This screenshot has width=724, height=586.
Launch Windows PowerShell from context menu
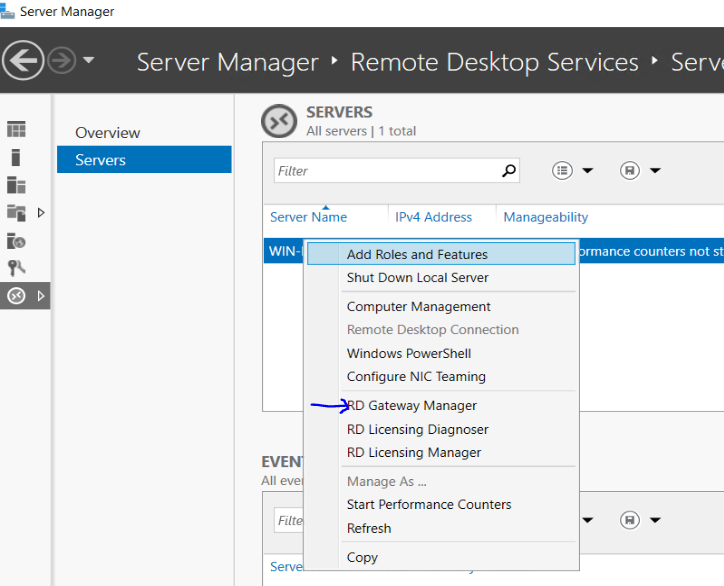pos(441,354)
